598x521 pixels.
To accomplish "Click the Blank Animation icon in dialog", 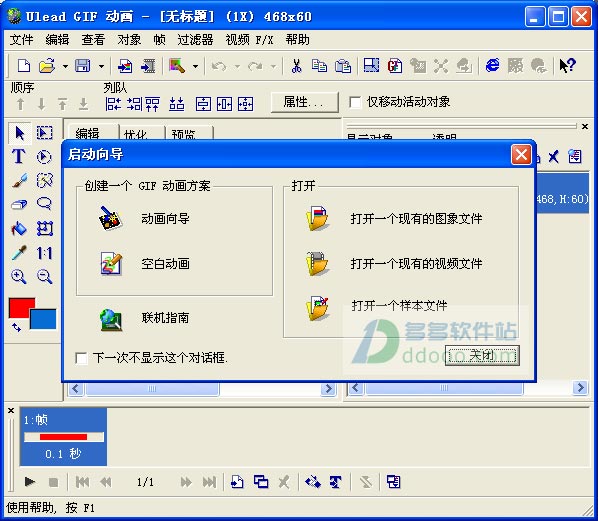I will click(x=111, y=264).
